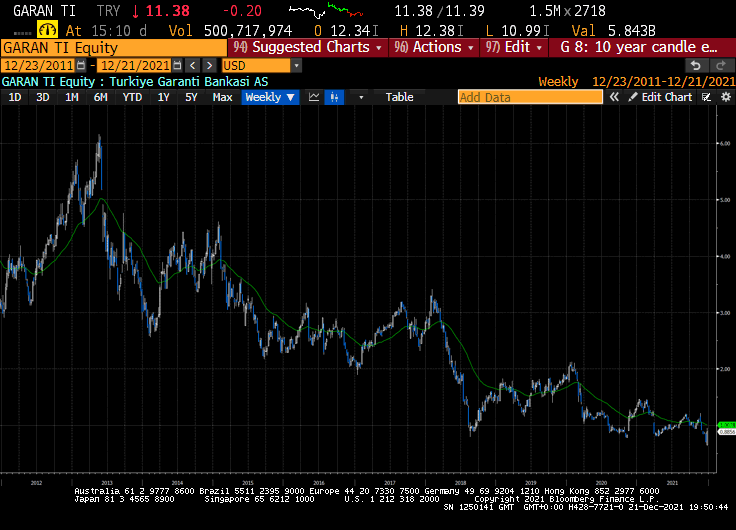Click the yellow gauge alert icon
Screen dimensions: 736x530
point(47,31)
